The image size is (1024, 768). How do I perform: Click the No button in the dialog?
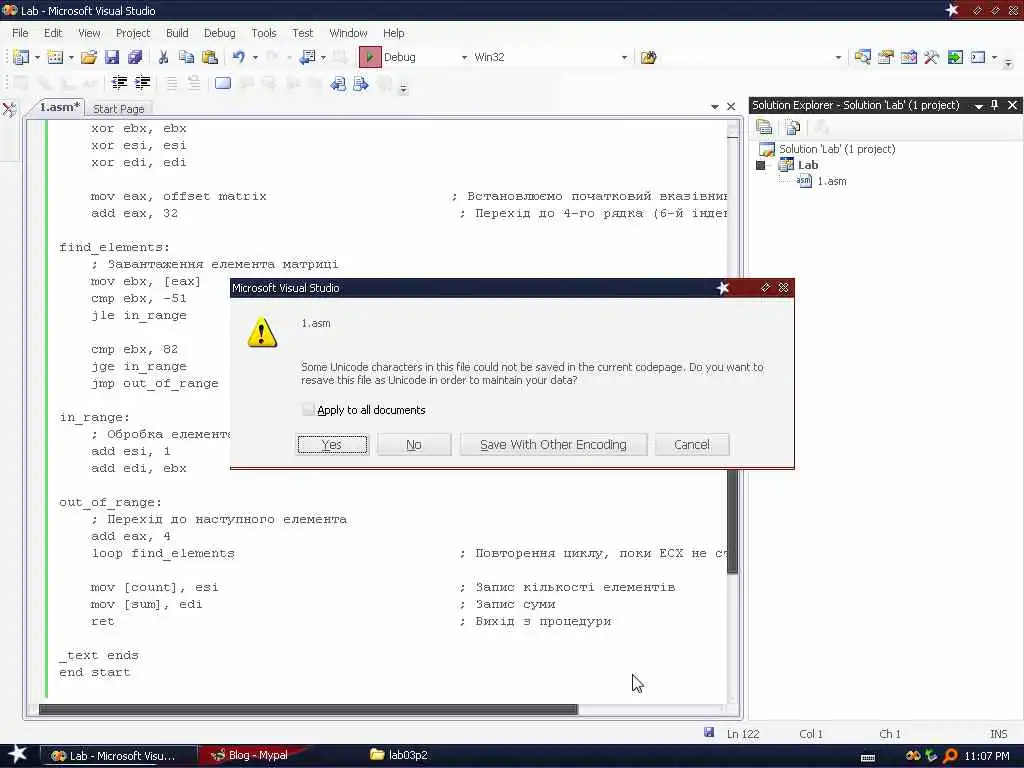tap(414, 445)
